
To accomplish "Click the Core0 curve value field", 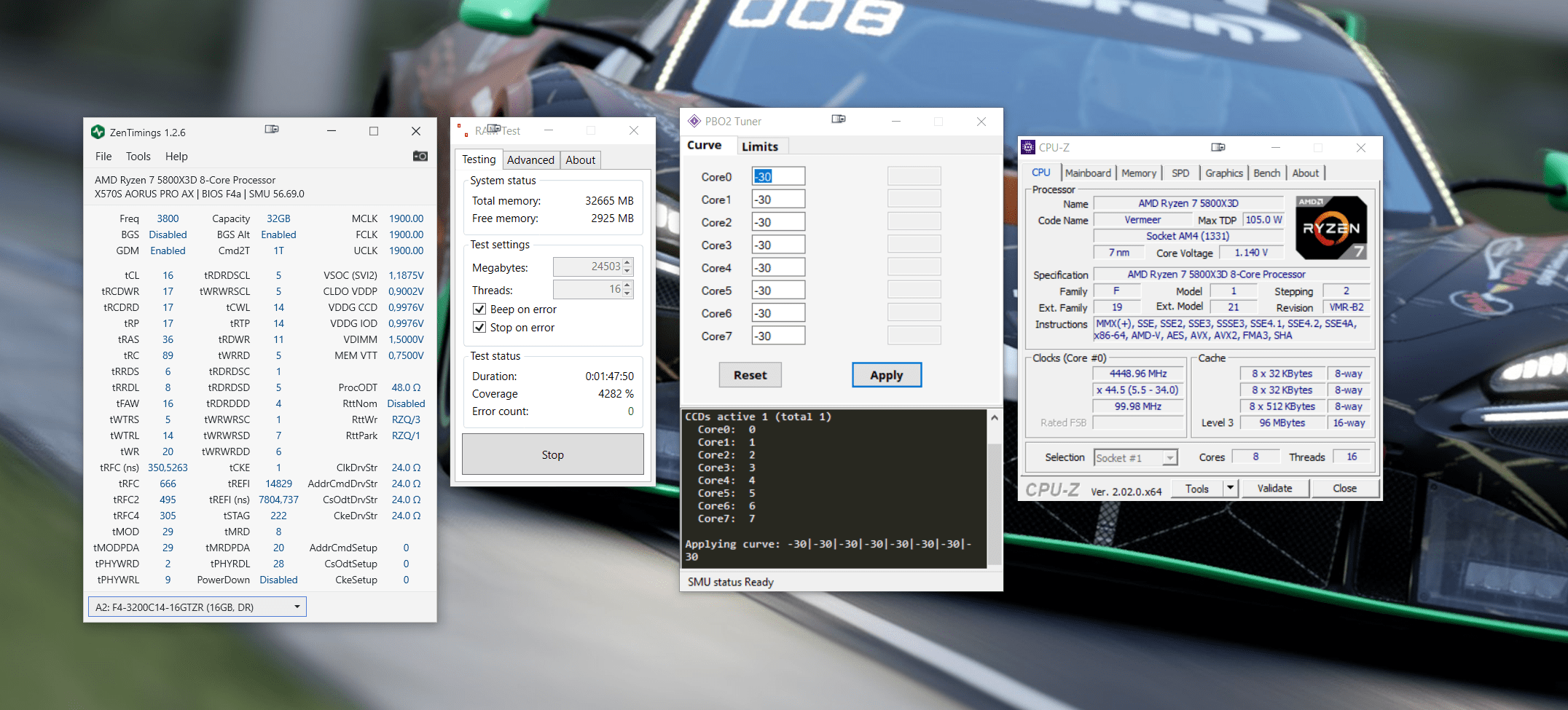I will pyautogui.click(x=778, y=176).
